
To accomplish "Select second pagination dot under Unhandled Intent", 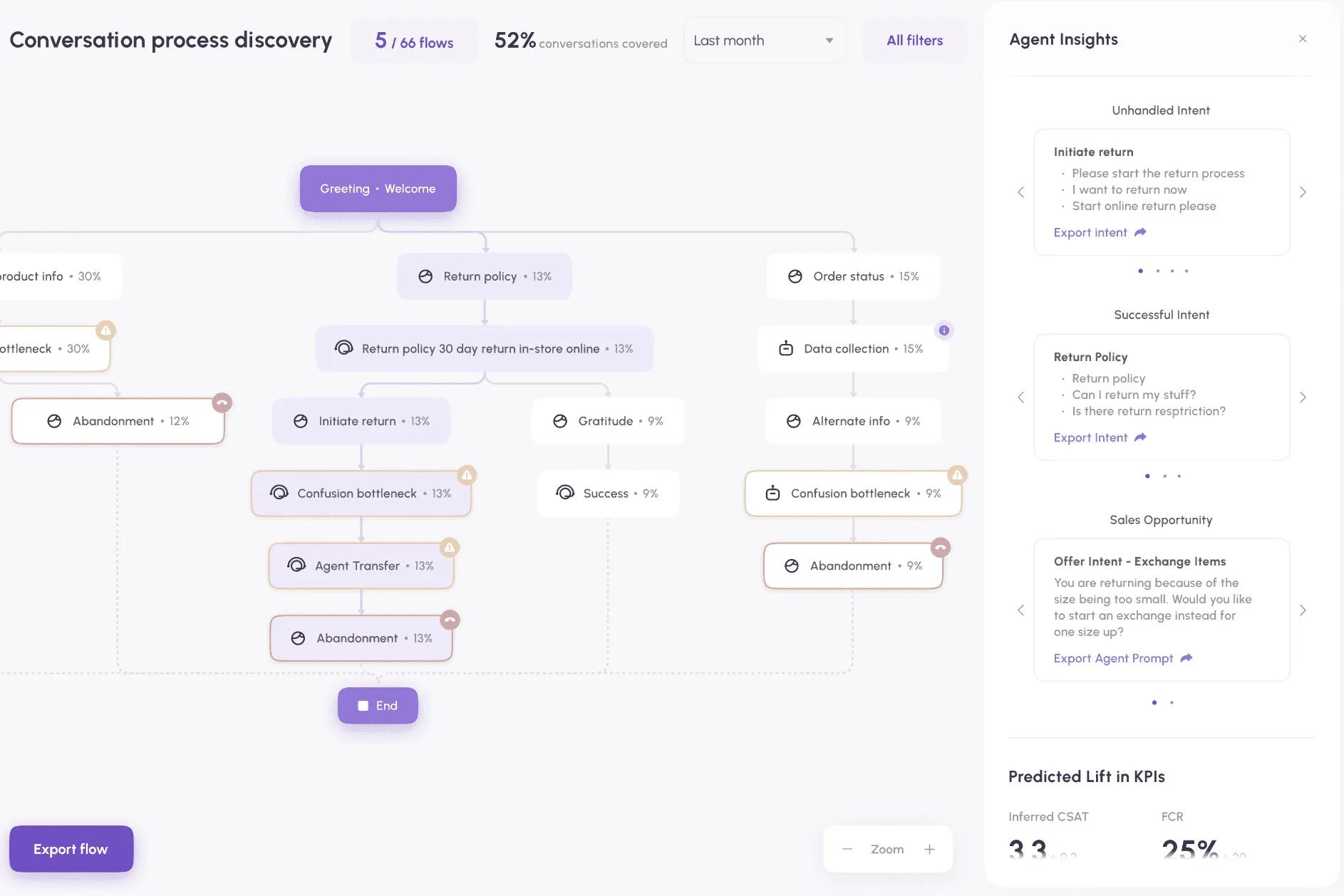I will click(1157, 271).
